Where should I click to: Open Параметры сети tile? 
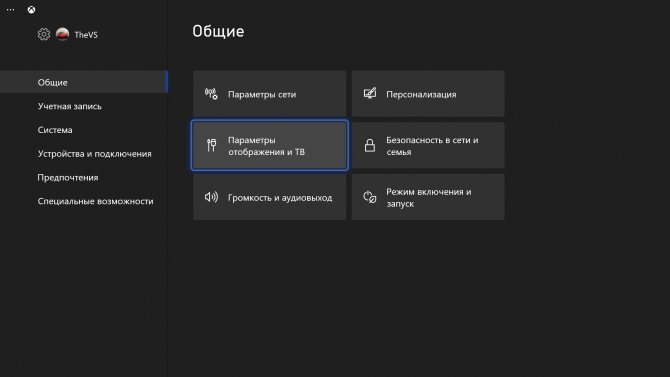(270, 94)
